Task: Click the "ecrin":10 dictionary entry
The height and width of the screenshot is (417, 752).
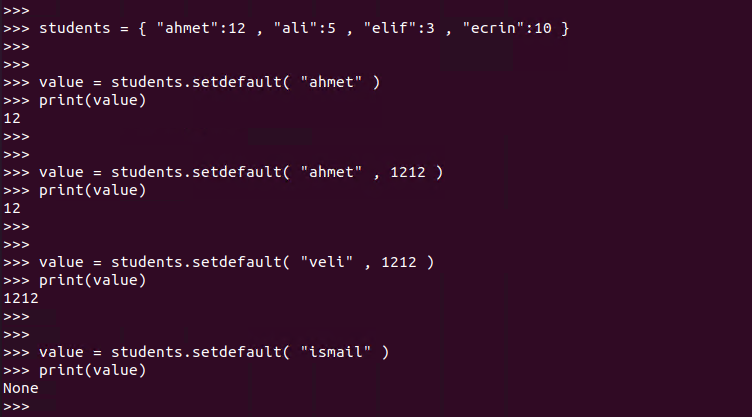Action: (507, 28)
